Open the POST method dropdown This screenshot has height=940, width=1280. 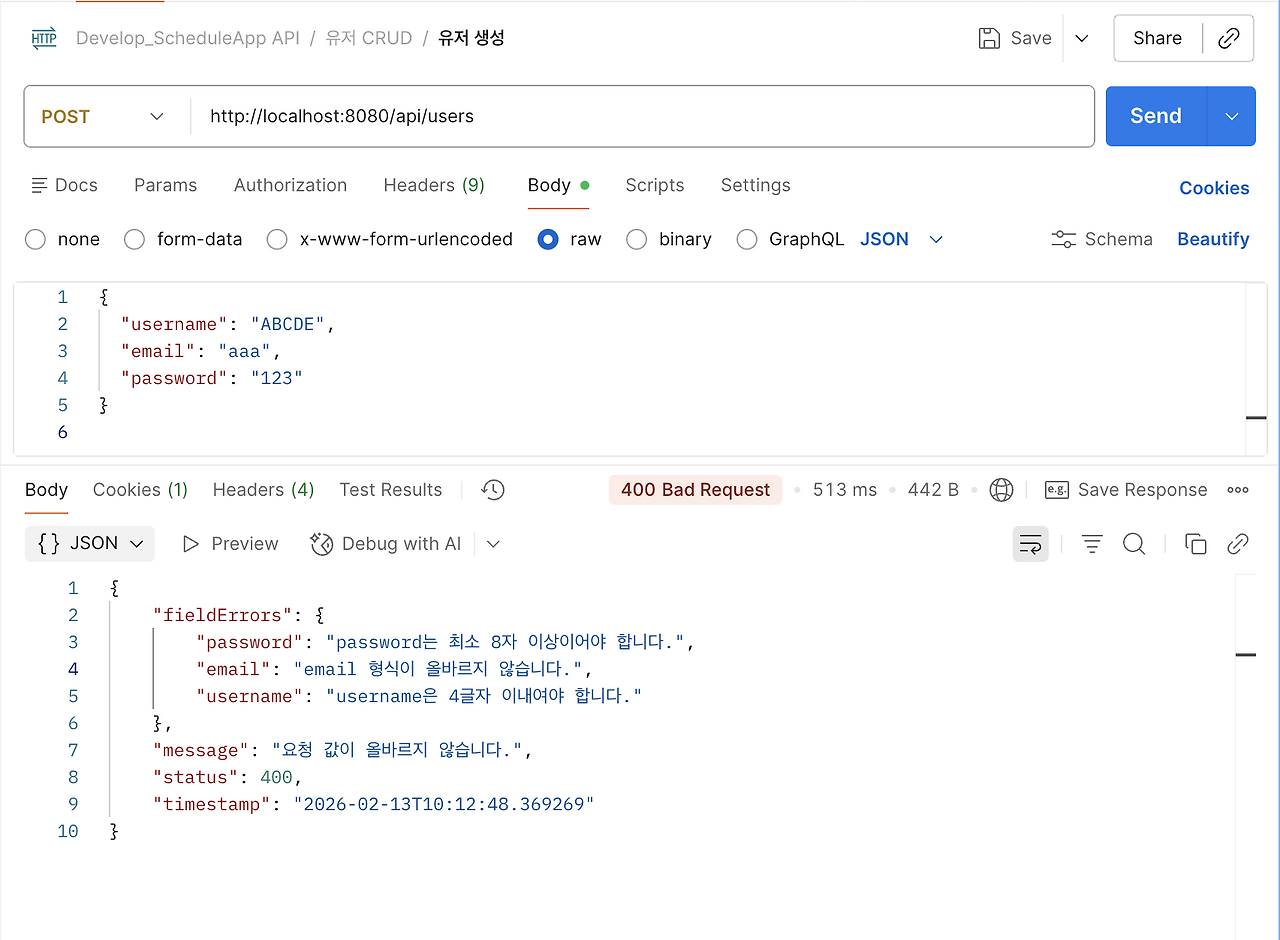(103, 116)
